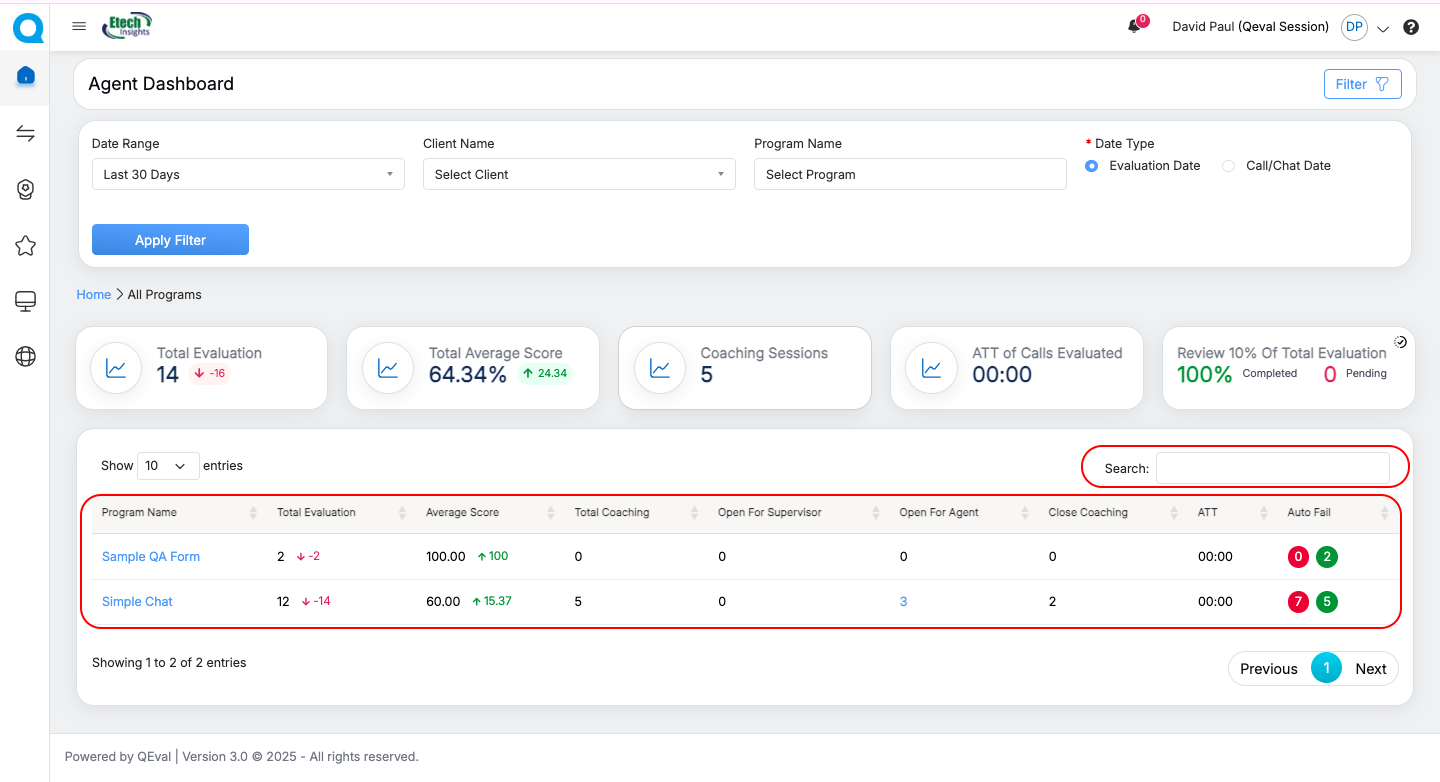Click into the table Search field

coord(1272,468)
